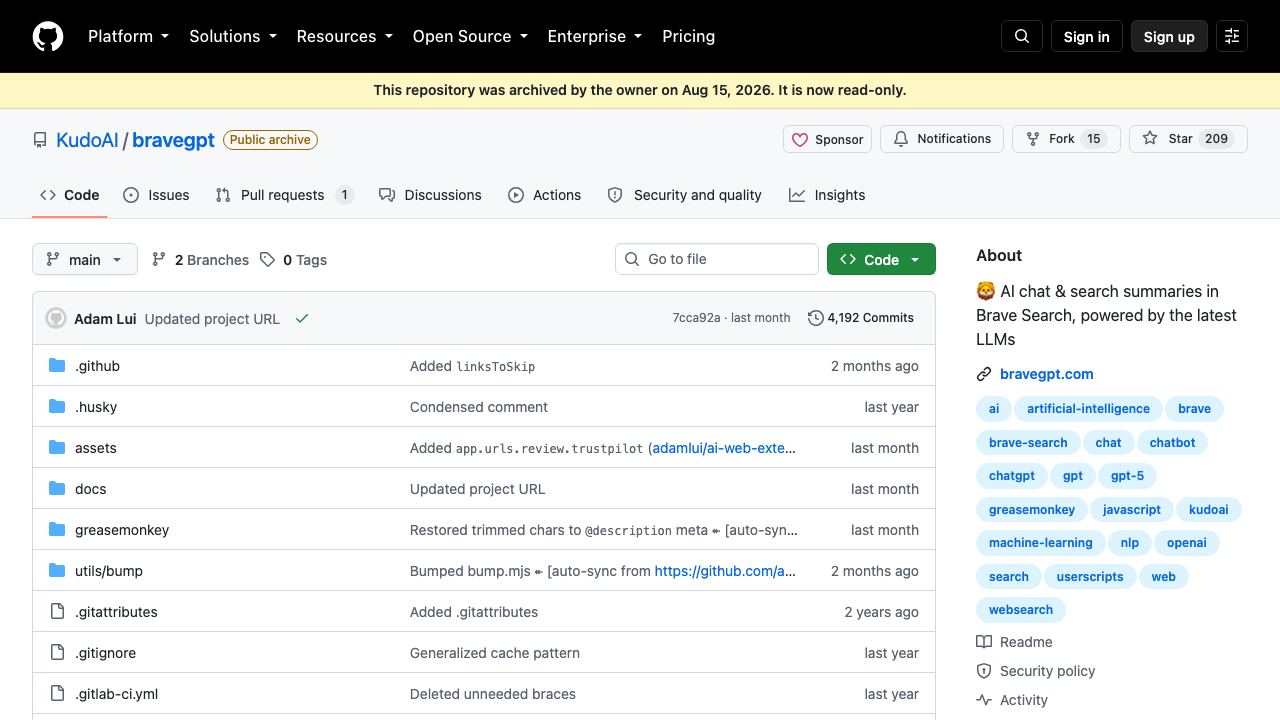
Task: Expand the Enterprise menu
Action: [594, 36]
